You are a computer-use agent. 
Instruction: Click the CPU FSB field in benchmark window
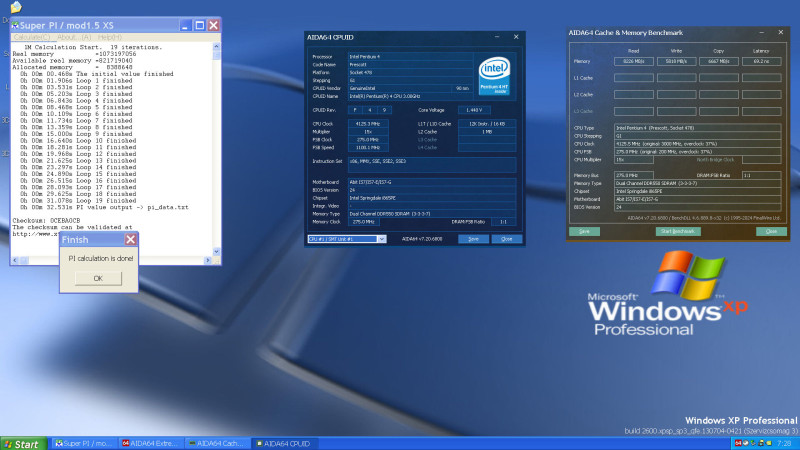click(x=697, y=152)
